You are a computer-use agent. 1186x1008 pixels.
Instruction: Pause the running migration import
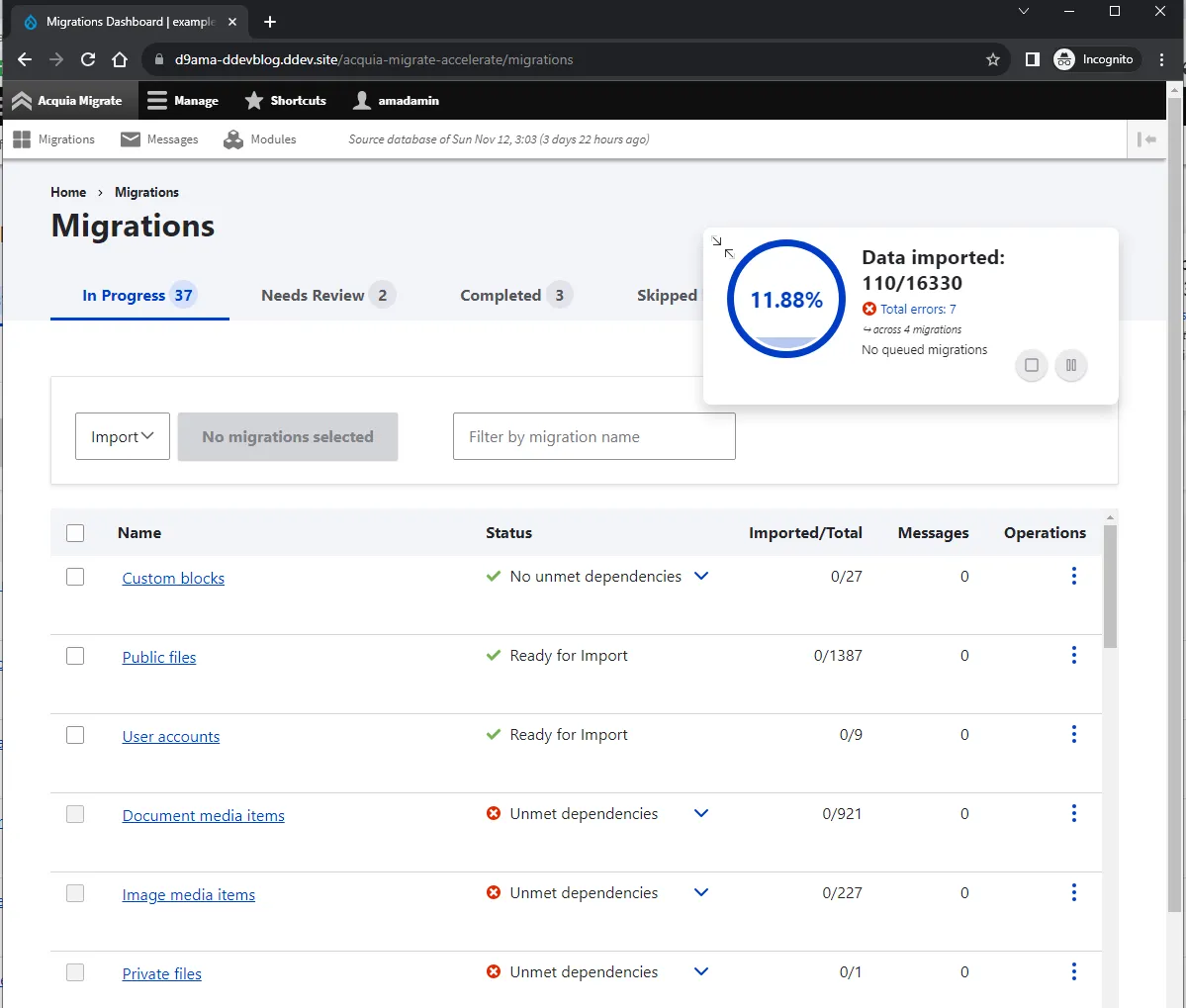click(x=1070, y=365)
